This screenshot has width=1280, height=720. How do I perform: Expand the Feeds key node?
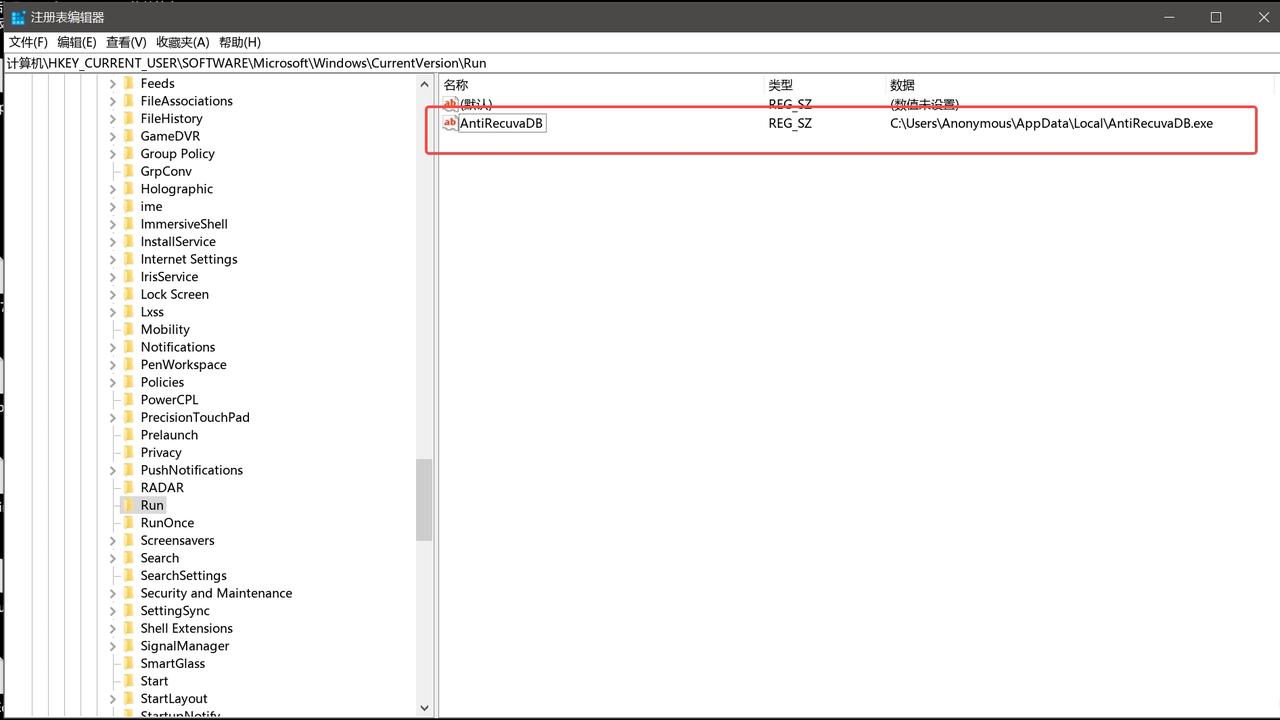point(113,84)
